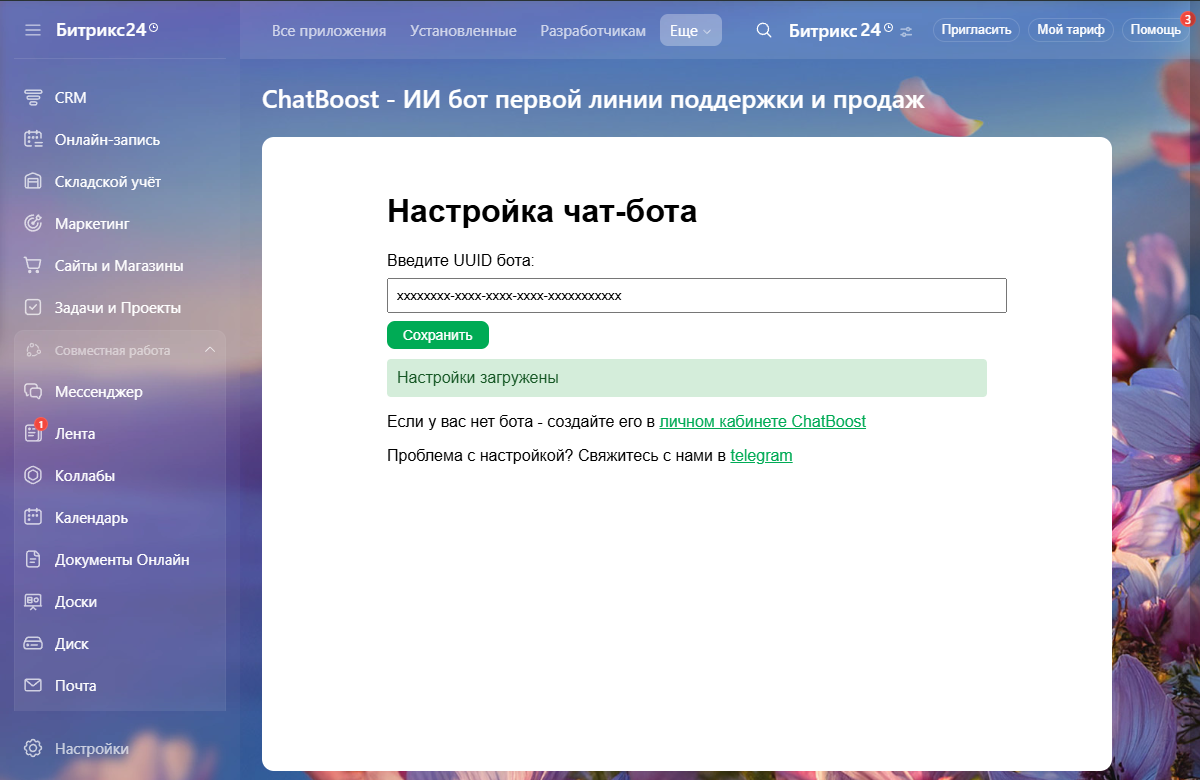Click the Пригласить button
The height and width of the screenshot is (780, 1200).
976,30
